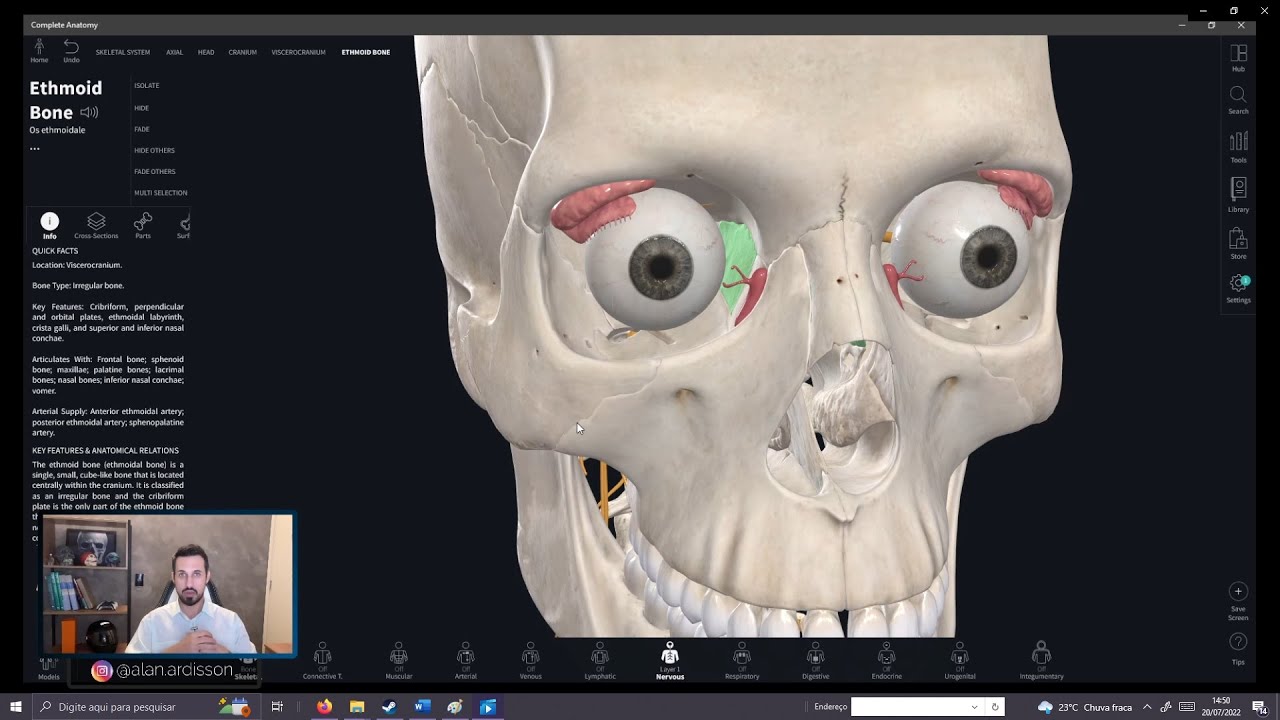1280x720 pixels.
Task: Open the notifications center icon
Action: pos(1259,707)
